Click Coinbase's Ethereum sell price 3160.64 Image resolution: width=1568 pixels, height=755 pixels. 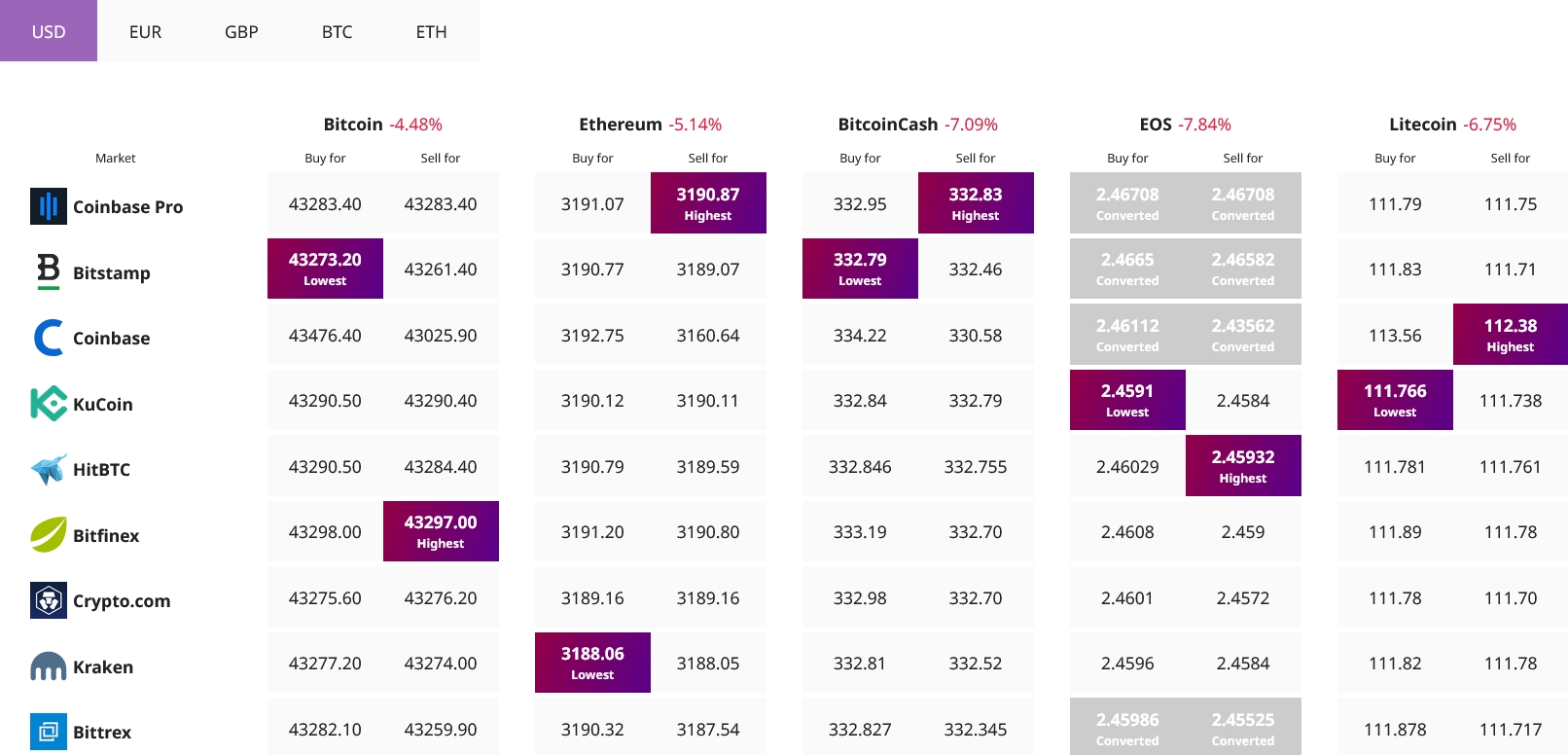click(x=708, y=336)
